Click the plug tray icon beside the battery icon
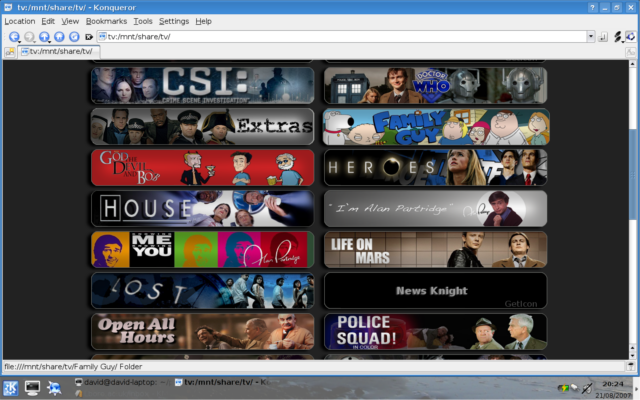The height and width of the screenshot is (400, 640). tap(575, 387)
